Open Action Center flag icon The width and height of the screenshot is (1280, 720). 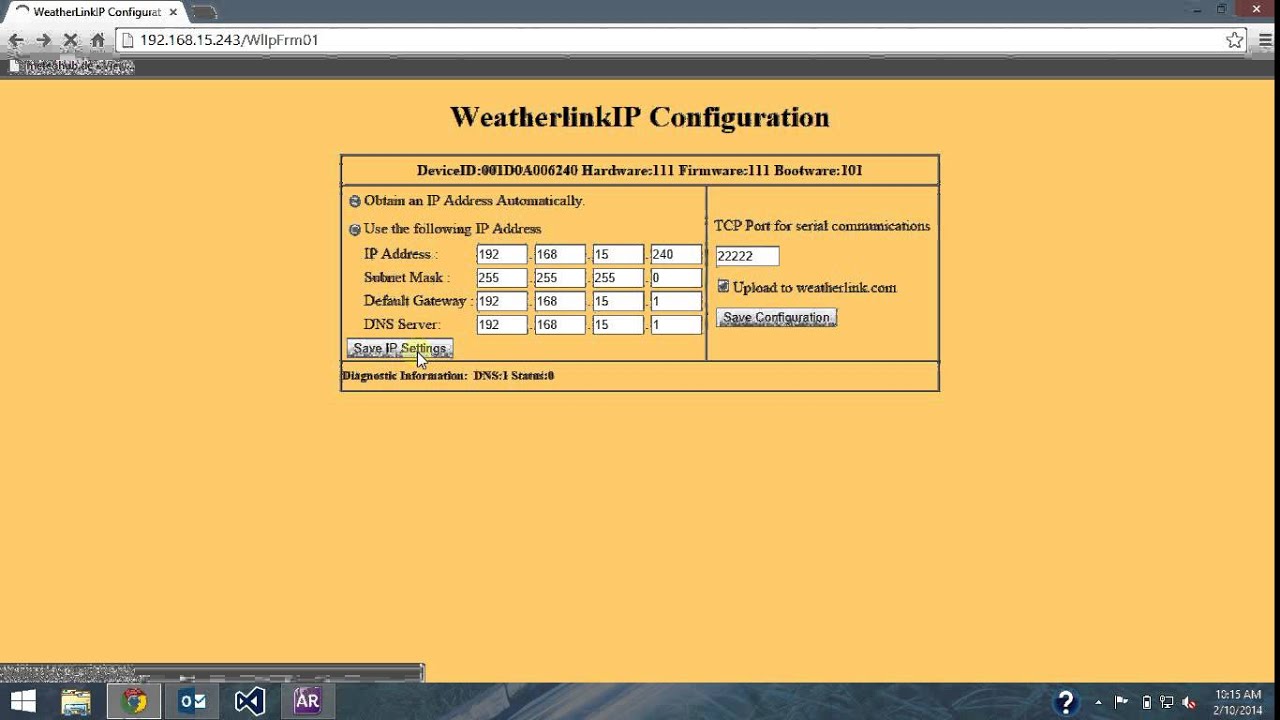click(1122, 702)
